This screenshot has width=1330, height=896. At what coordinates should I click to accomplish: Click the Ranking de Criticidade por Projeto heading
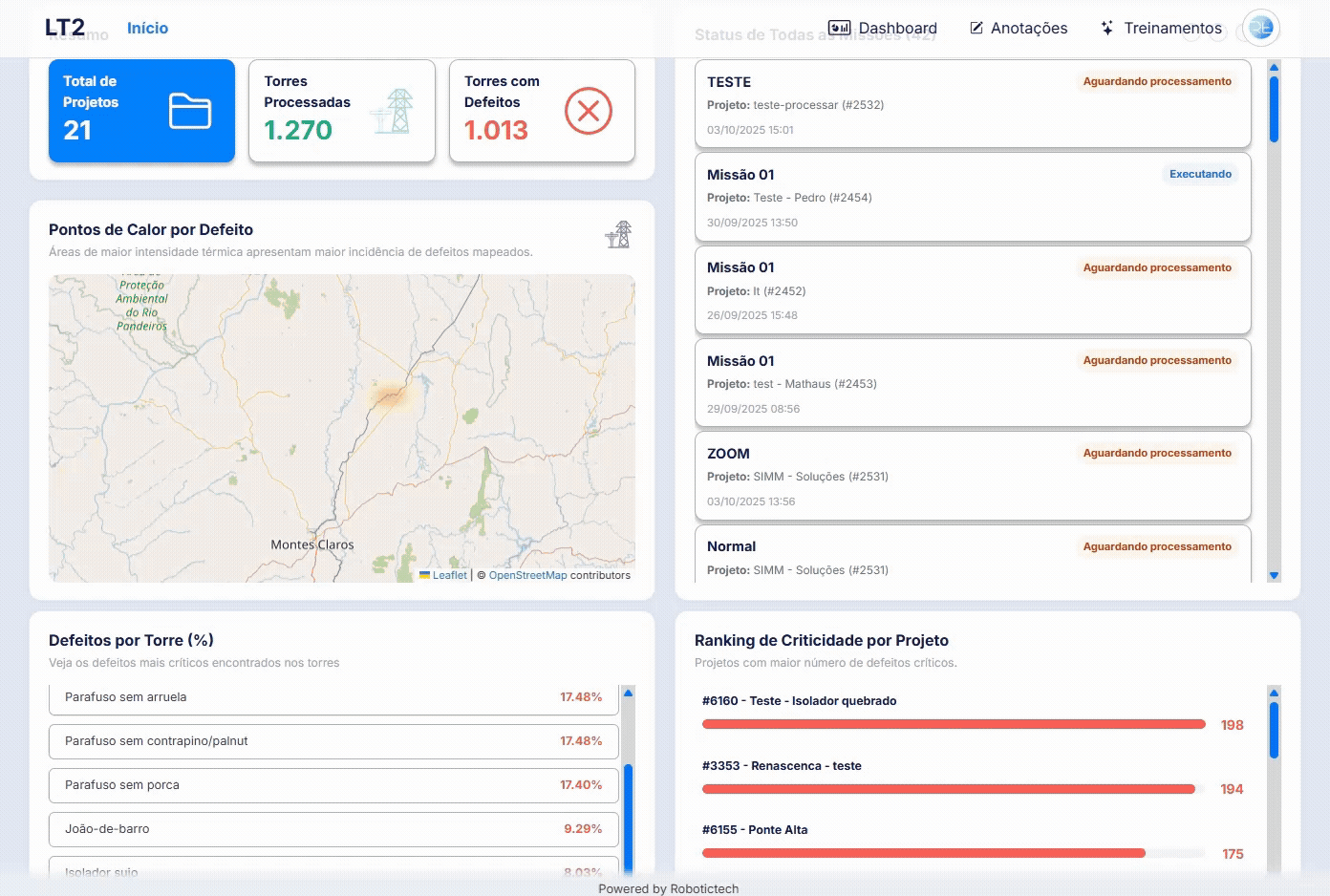[822, 640]
